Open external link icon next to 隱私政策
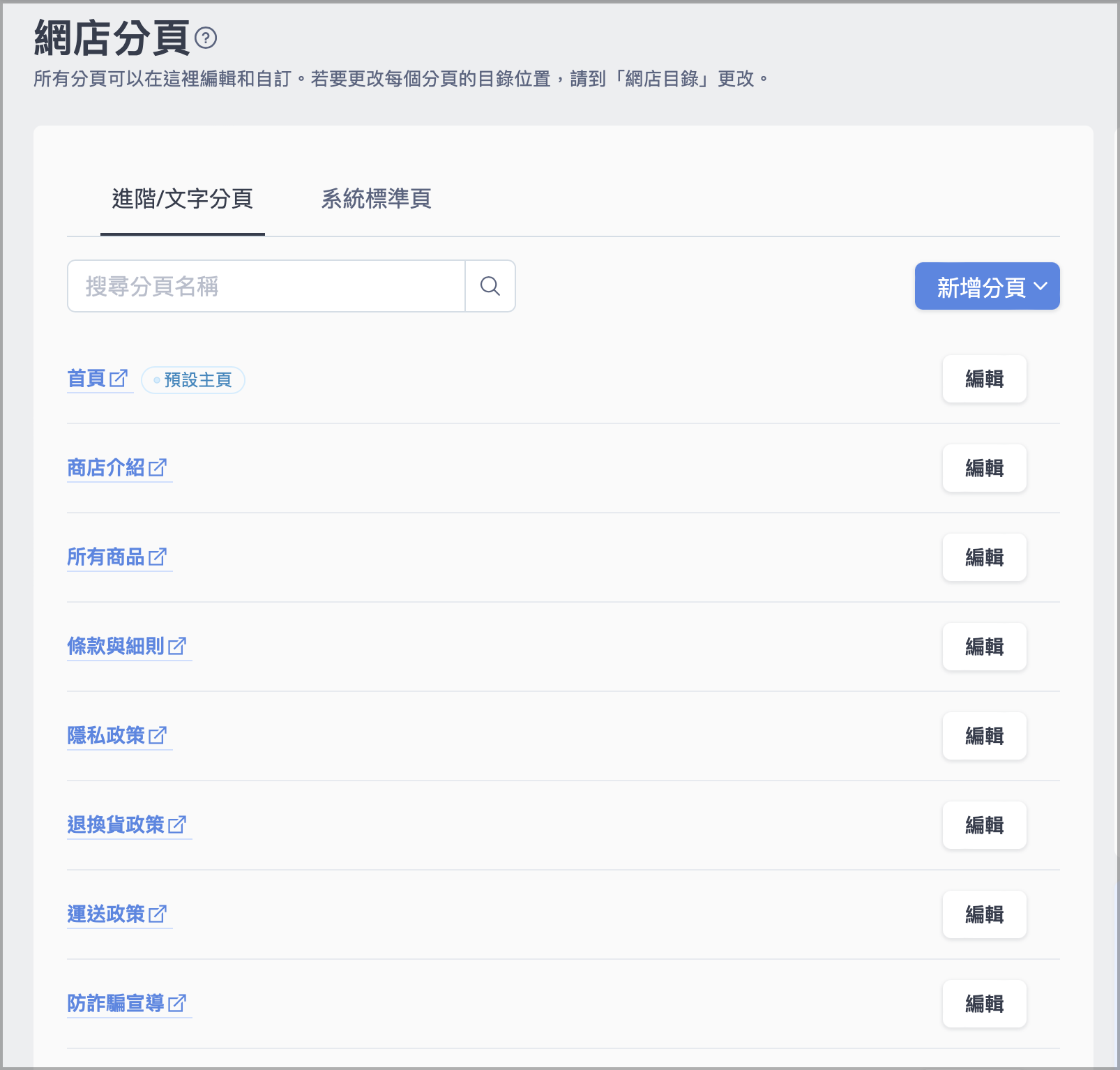The image size is (1120, 1070). coord(158,736)
